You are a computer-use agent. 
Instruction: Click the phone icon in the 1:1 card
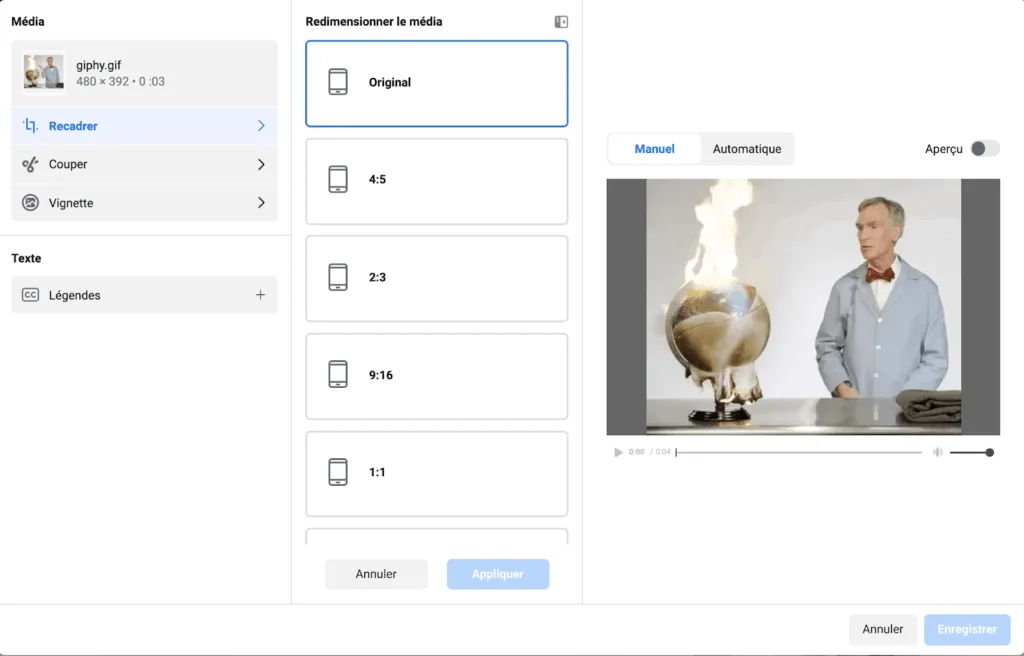[x=338, y=472]
